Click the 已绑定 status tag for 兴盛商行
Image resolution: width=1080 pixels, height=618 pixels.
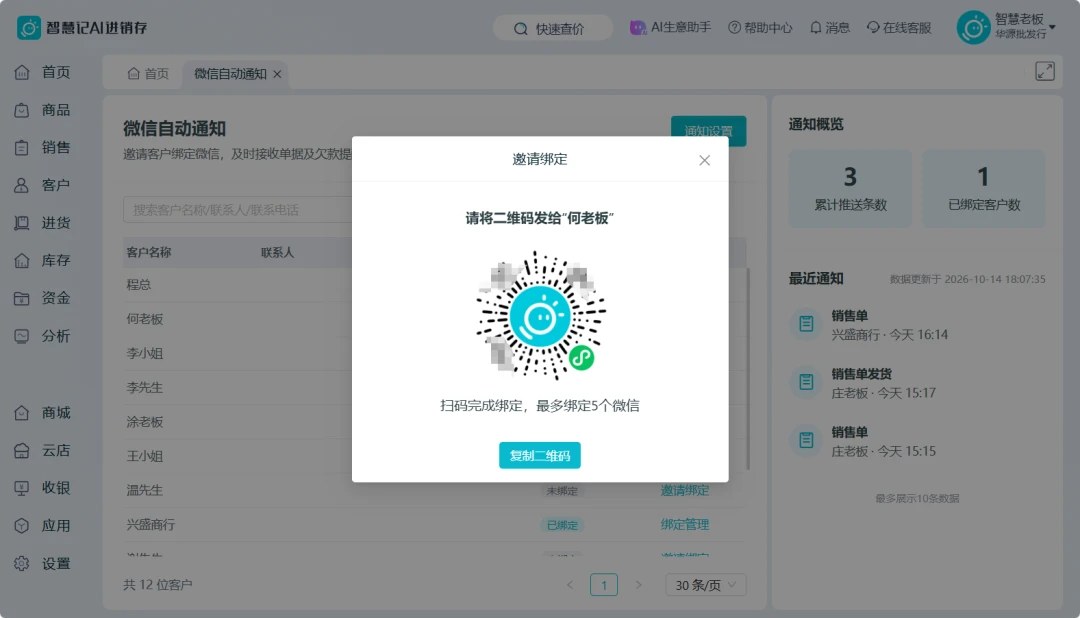click(562, 525)
